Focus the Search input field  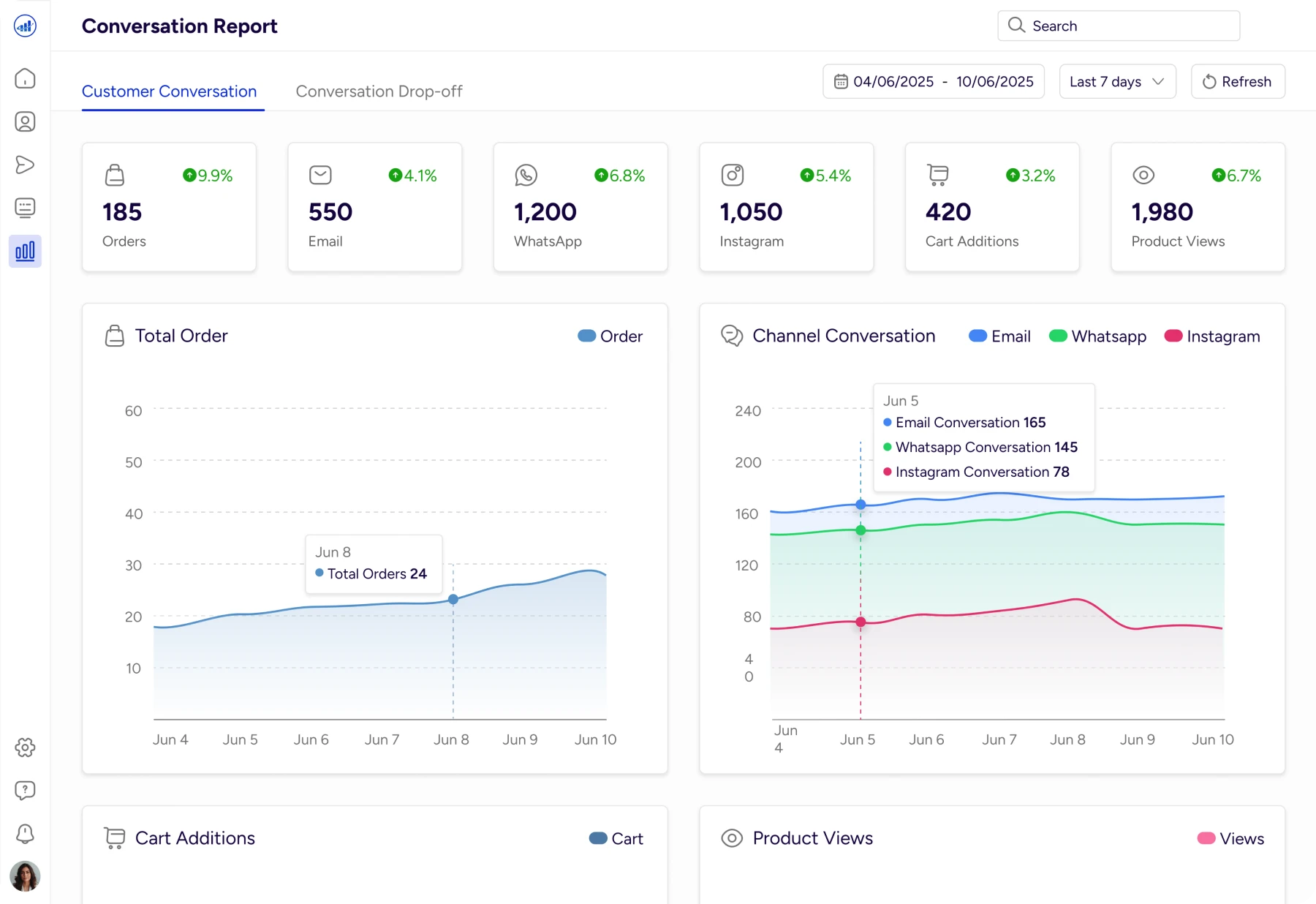1119,26
